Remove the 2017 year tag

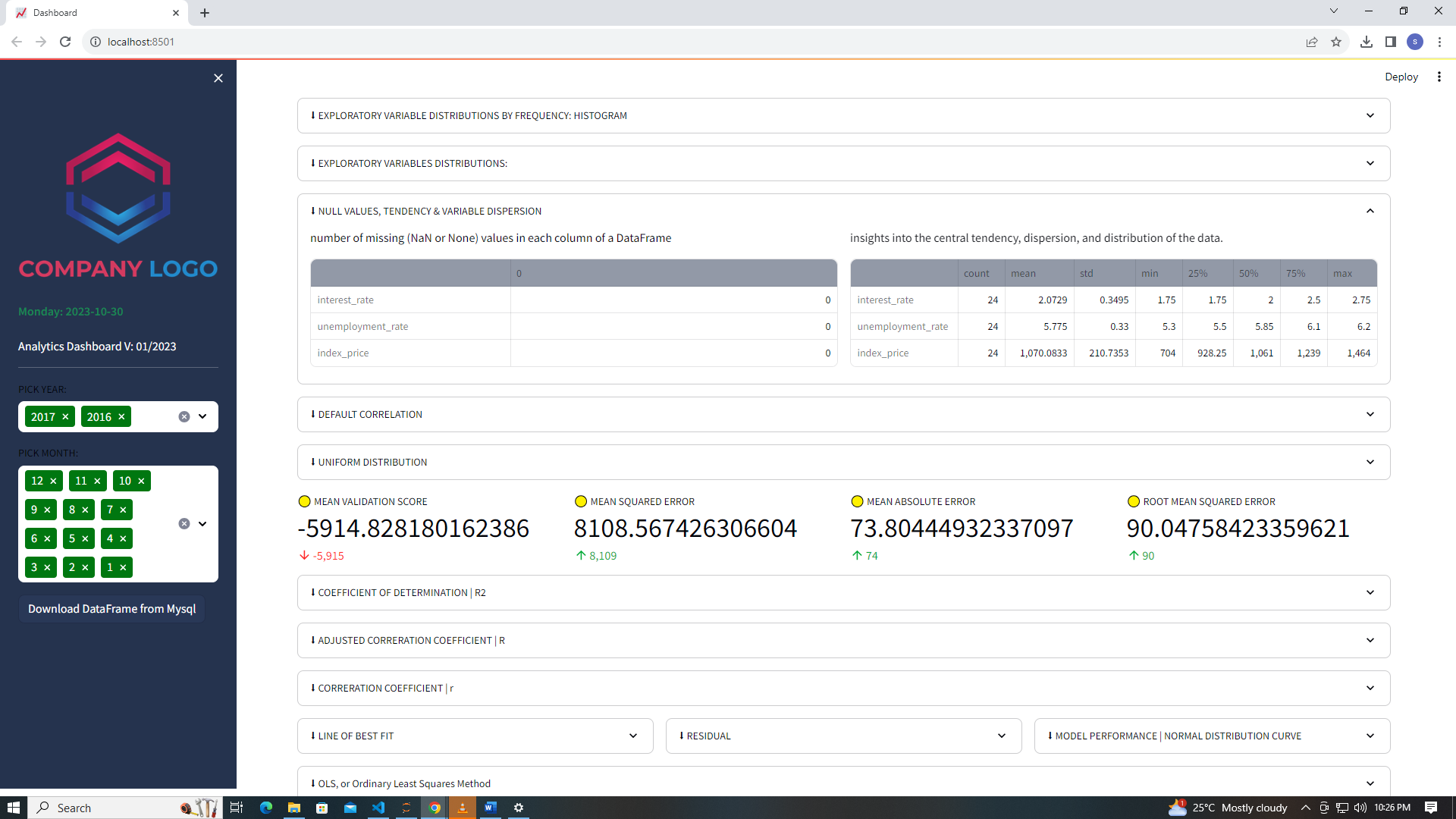click(66, 416)
